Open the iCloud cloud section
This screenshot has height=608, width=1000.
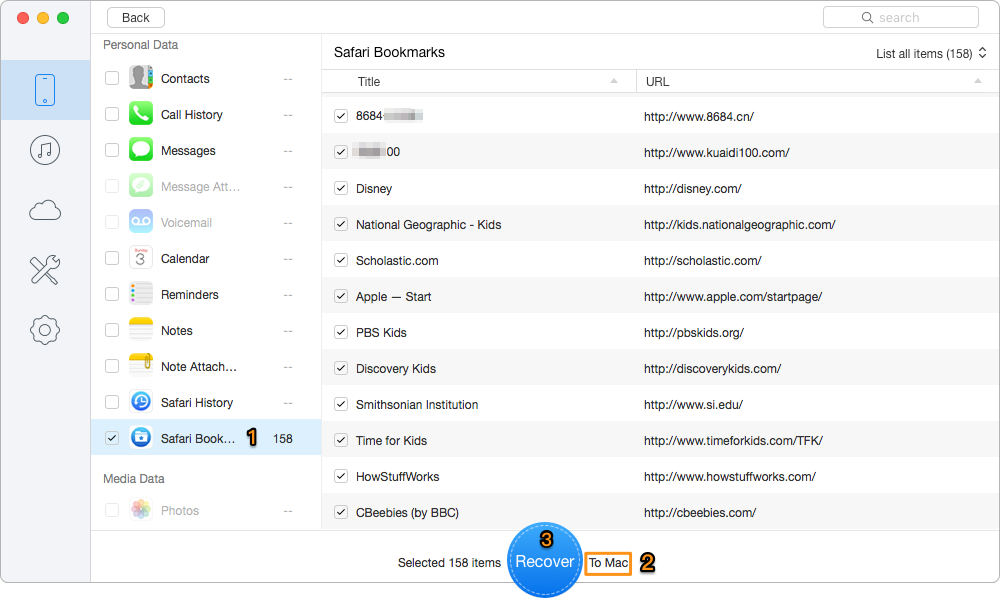click(x=45, y=210)
